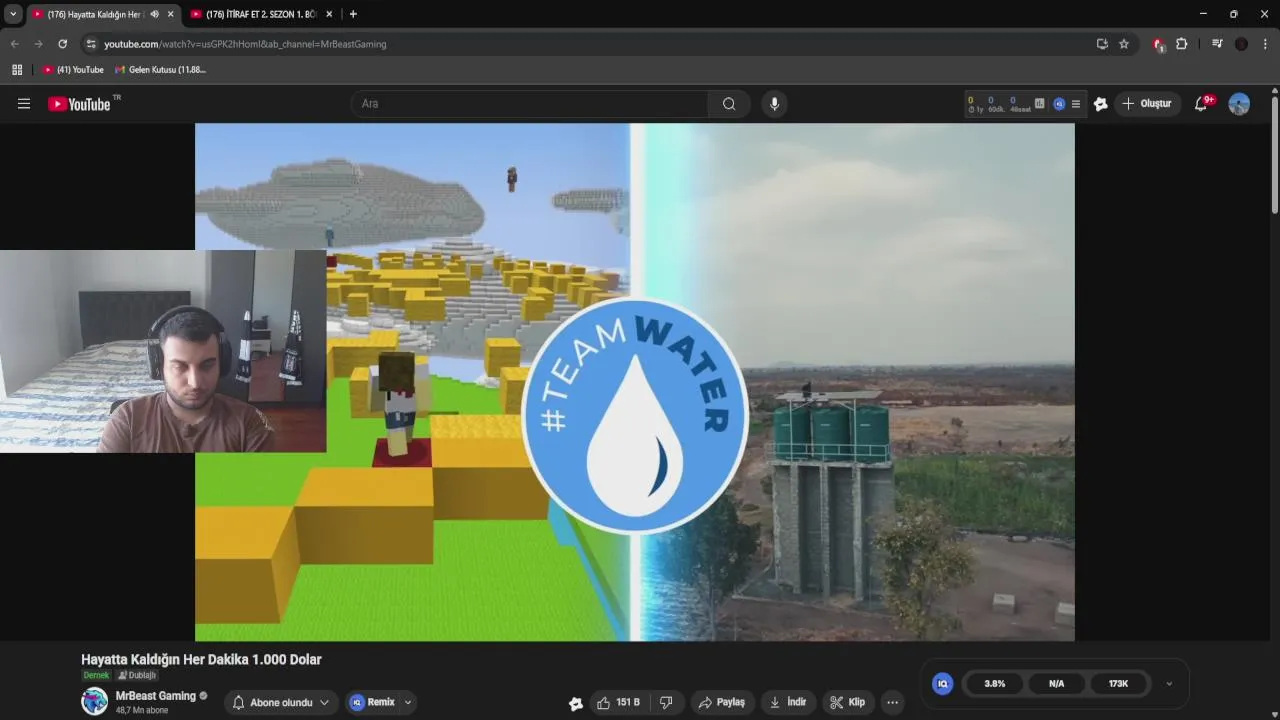Download the video with İndir
Image resolution: width=1280 pixels, height=720 pixels.
coord(790,702)
